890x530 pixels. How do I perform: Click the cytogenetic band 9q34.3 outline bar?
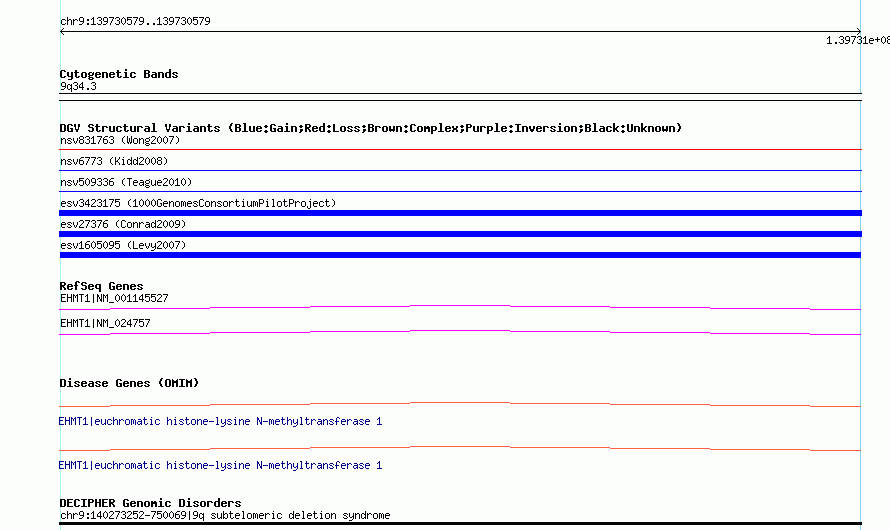coord(460,97)
